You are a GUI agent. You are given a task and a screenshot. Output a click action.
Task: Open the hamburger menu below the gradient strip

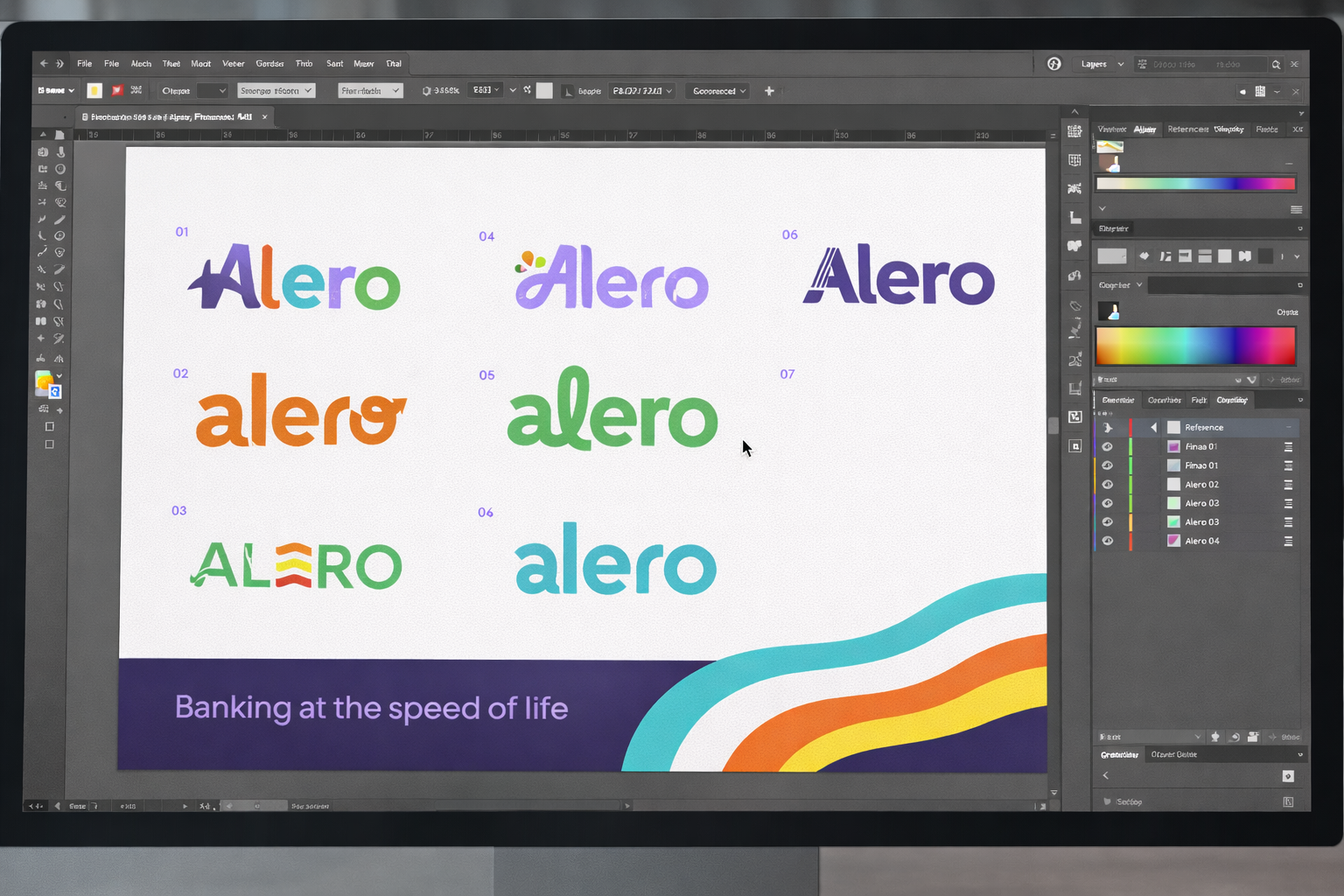coord(1296,209)
